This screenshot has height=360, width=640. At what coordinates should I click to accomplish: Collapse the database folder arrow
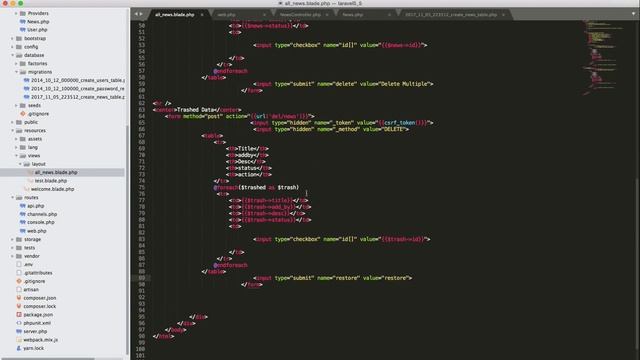13,55
